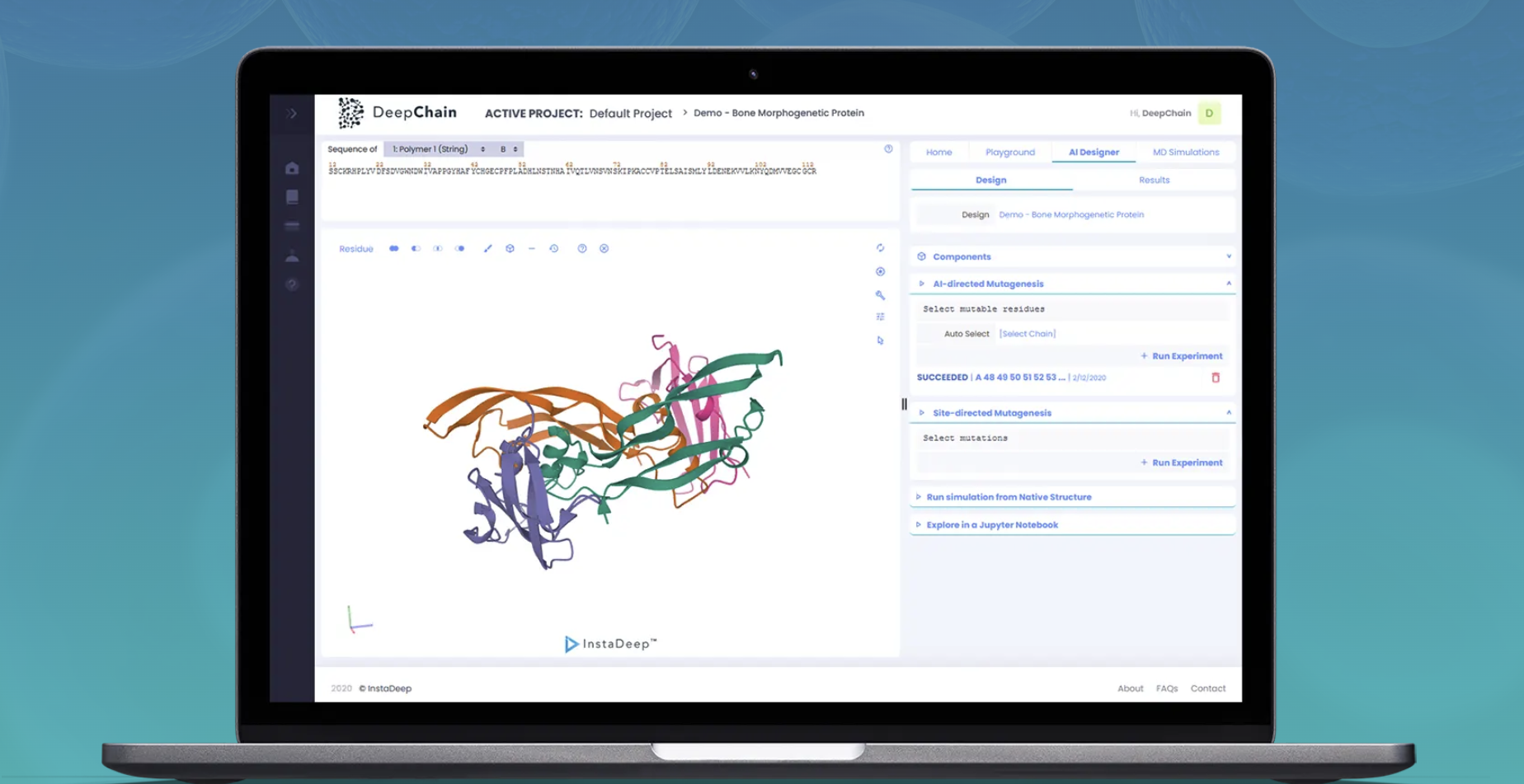Expand Explore in a Jupyter Notebook
Screen dimensions: 1524x784
tap(1072, 525)
